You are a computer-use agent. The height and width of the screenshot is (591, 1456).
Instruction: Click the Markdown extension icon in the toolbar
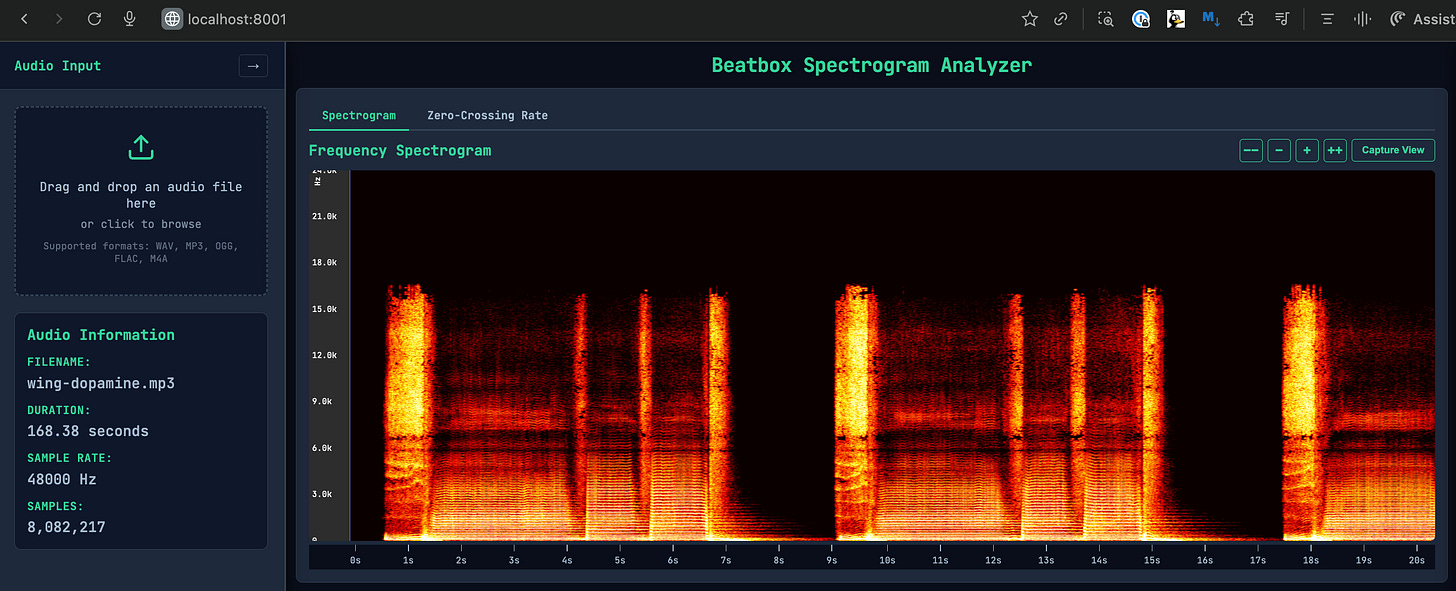pyautogui.click(x=1211, y=19)
